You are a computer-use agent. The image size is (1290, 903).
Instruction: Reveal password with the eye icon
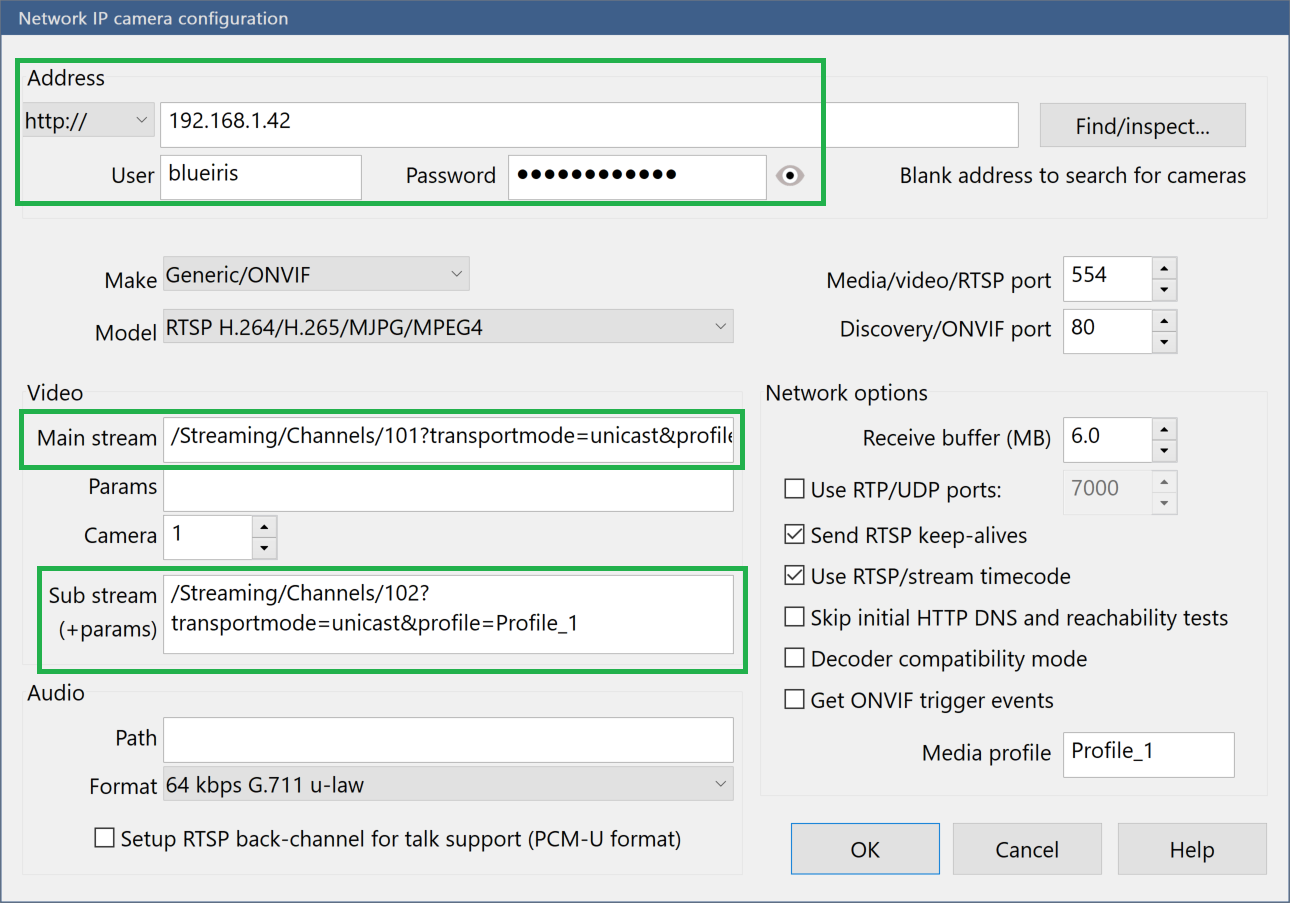790,176
